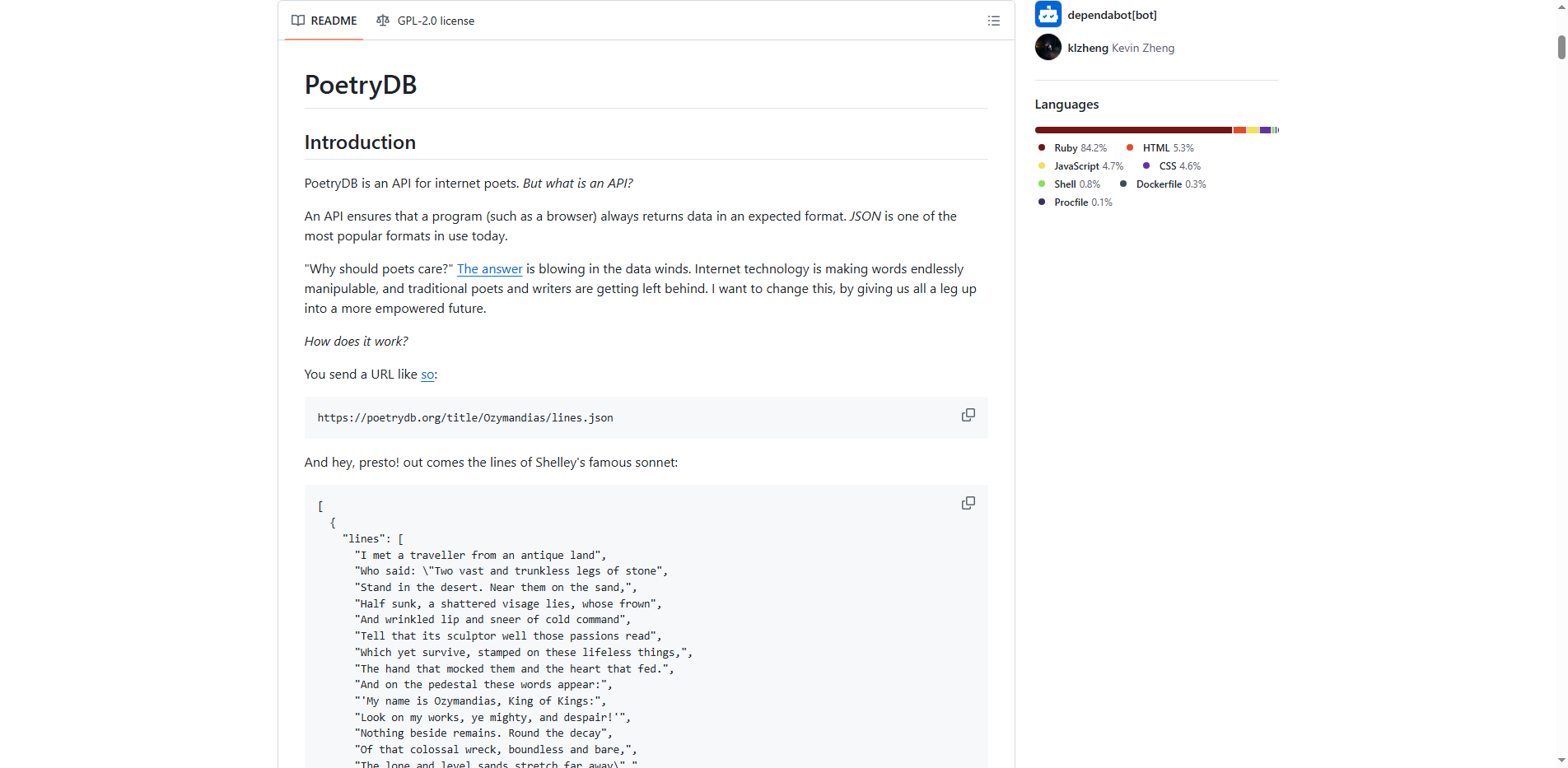The width and height of the screenshot is (1568, 768).
Task: Click the Dockerfile language color dot
Action: click(1122, 184)
